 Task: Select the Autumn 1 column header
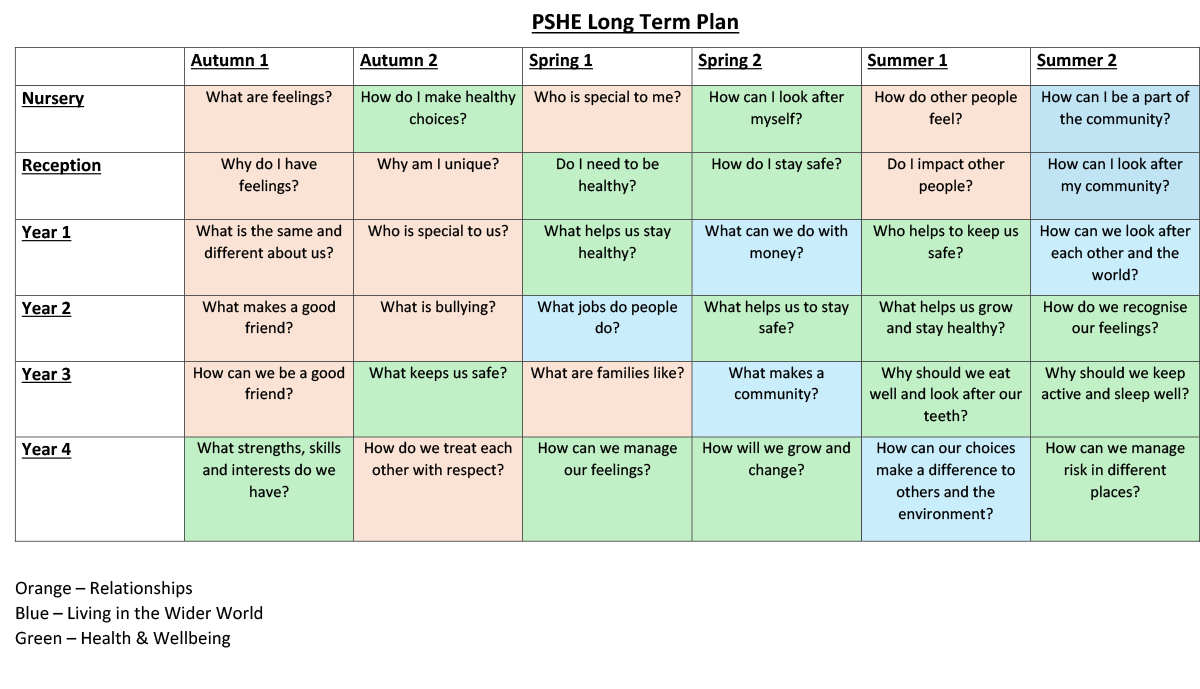229,60
